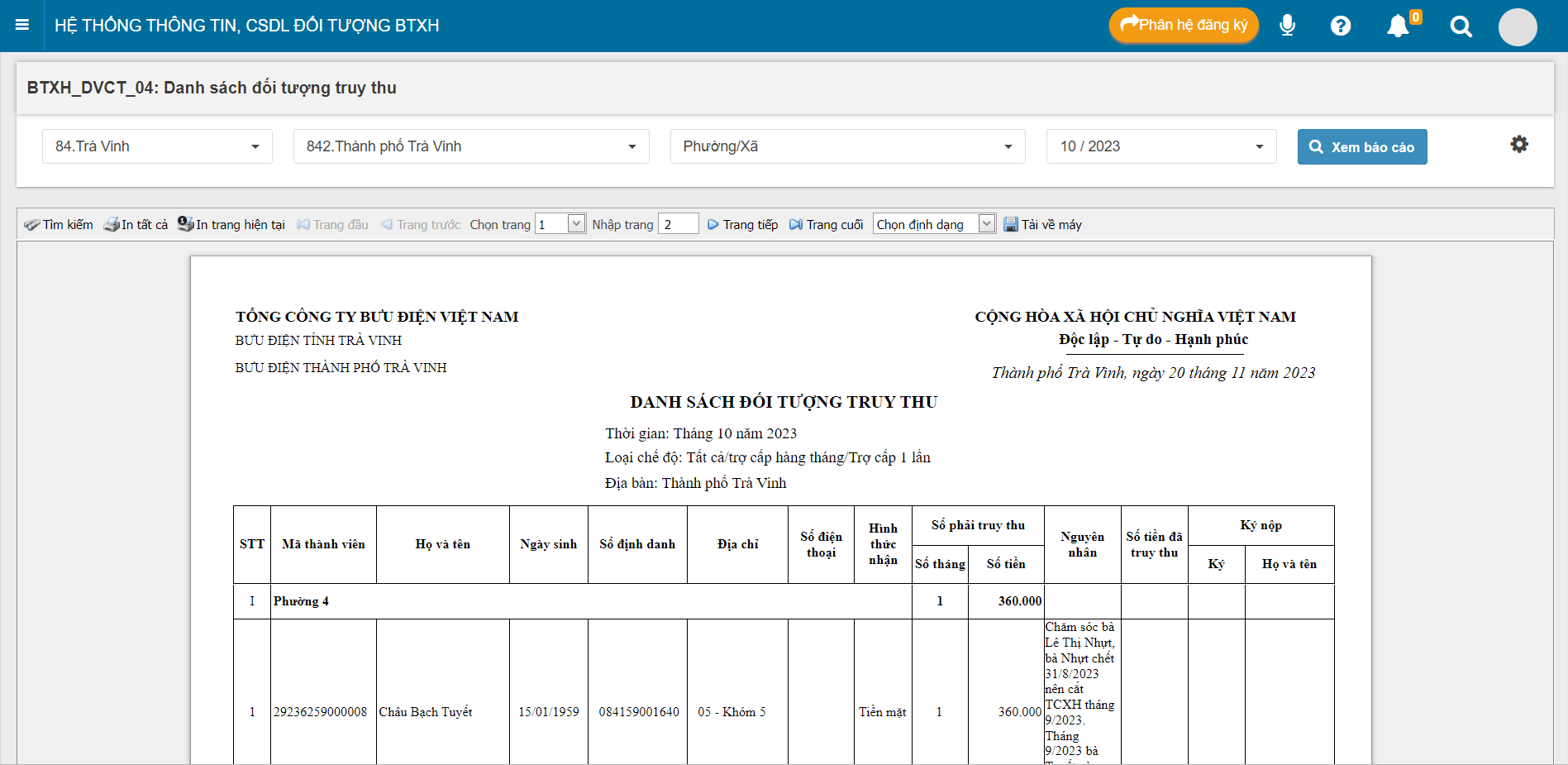Screen dimensions: 1568x765
Task: Click the Xem báo cáo button
Action: click(1361, 147)
